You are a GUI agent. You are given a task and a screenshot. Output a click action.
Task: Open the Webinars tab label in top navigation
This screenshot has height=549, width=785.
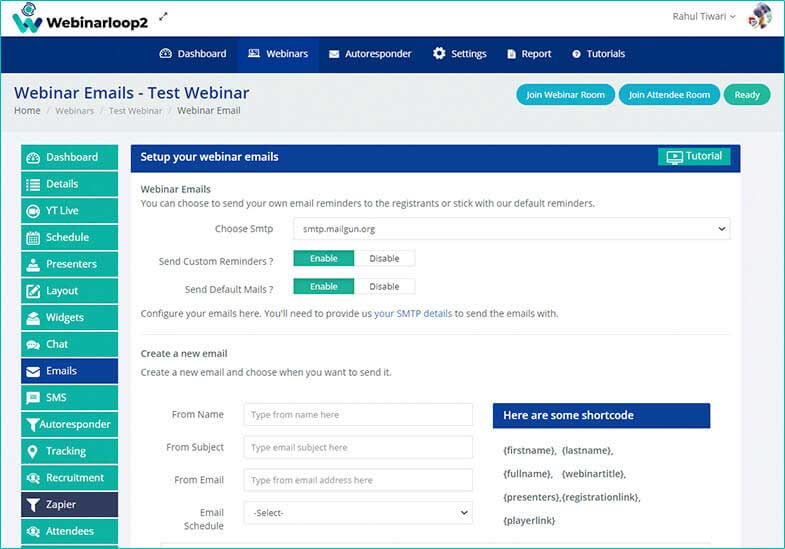(287, 54)
